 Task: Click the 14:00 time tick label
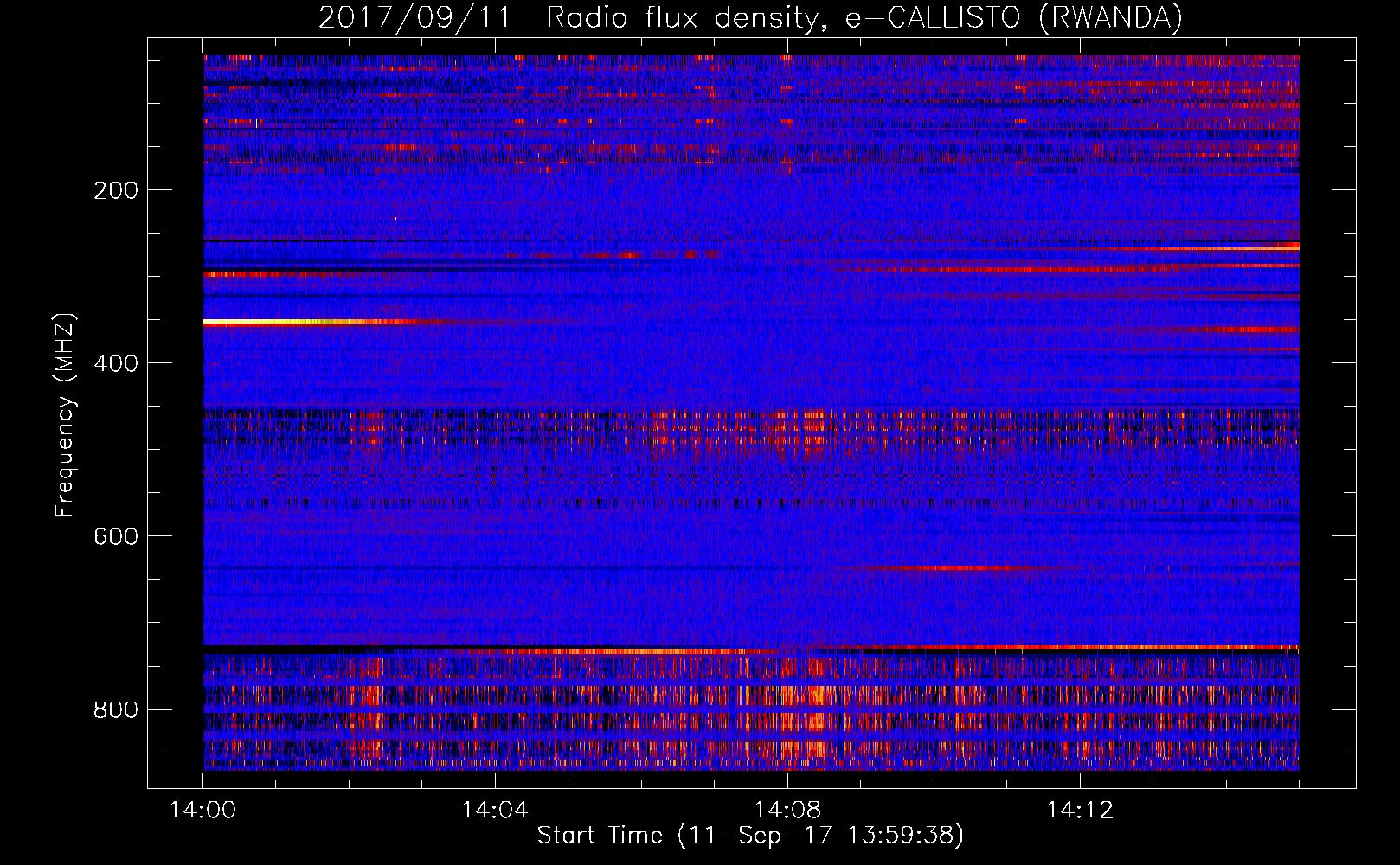(x=202, y=810)
